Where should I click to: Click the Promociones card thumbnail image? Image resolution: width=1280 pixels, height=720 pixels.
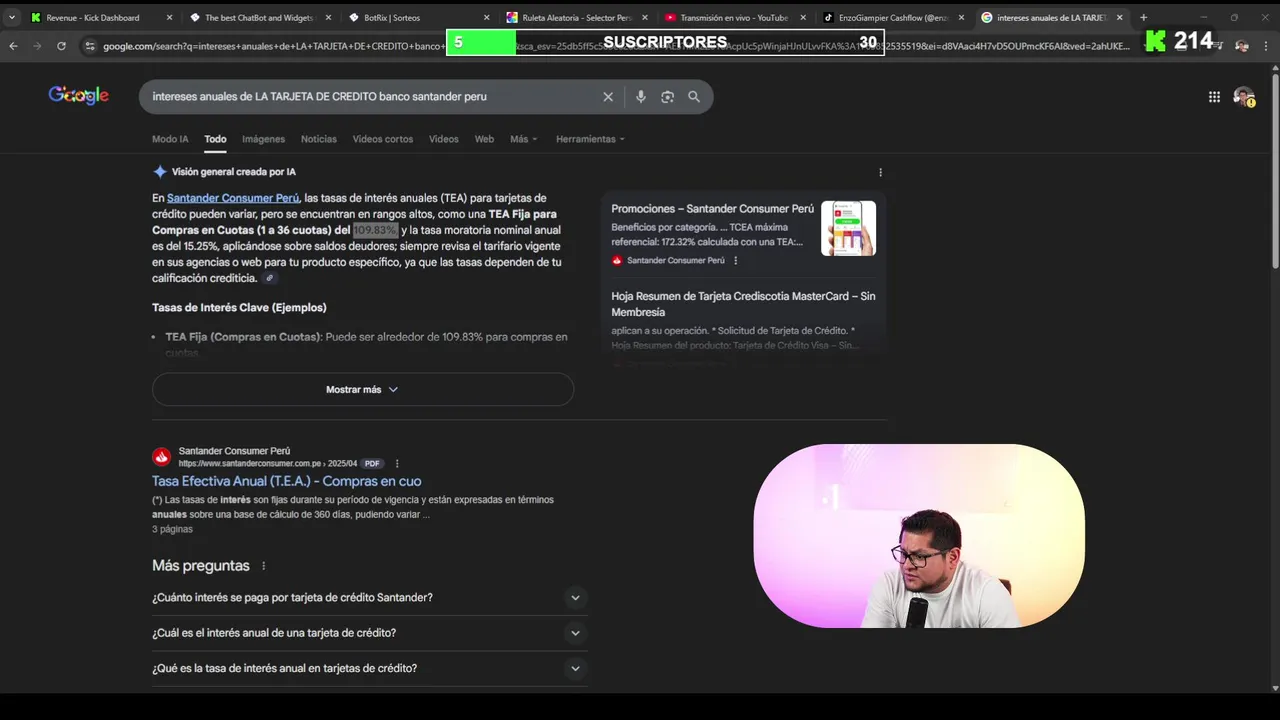[x=848, y=228]
